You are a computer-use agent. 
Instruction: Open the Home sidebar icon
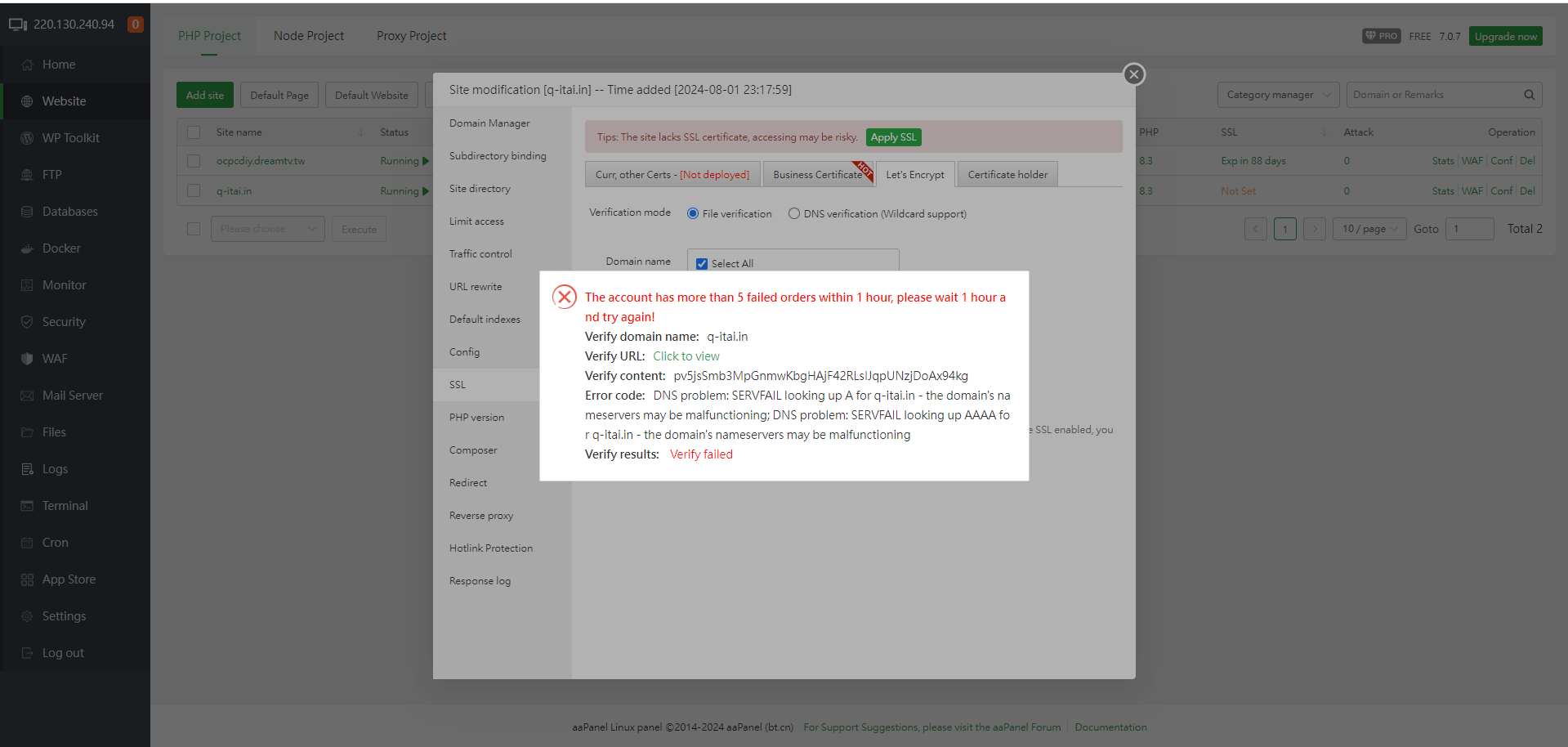click(27, 65)
